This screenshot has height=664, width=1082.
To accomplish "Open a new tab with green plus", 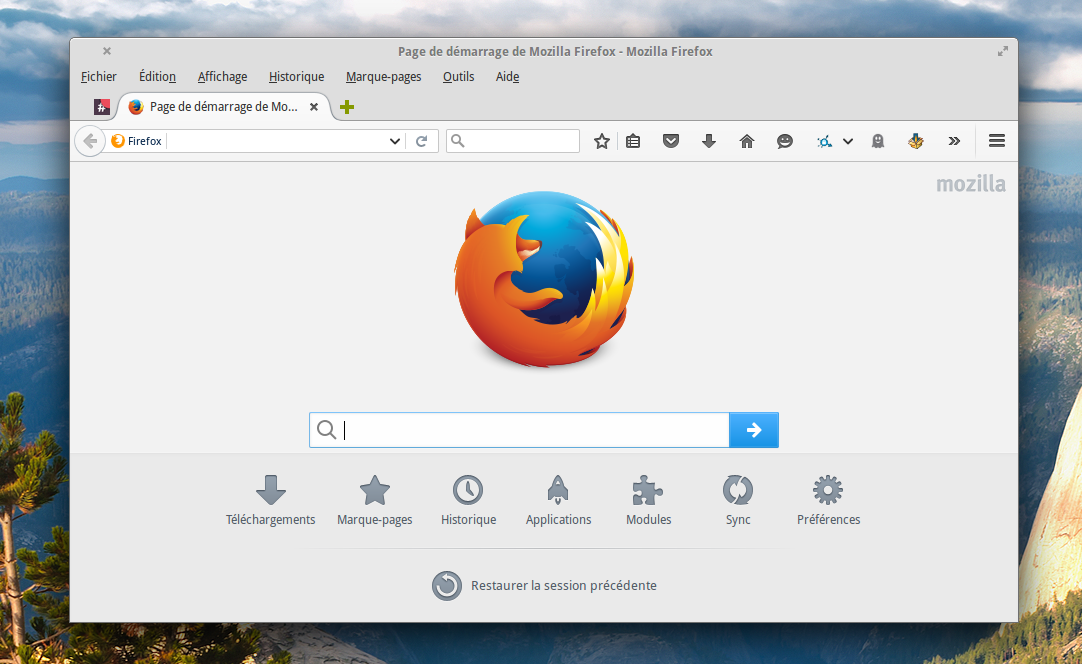I will [347, 107].
